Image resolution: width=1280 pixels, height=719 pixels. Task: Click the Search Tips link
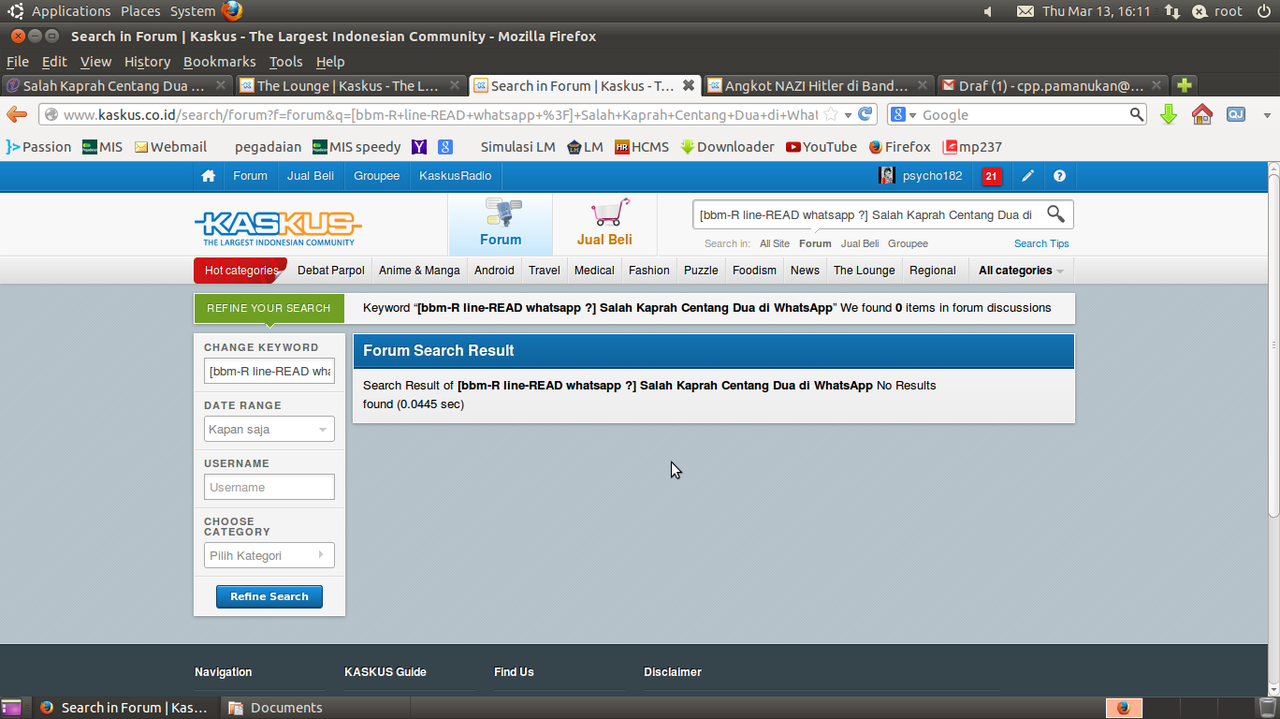[x=1041, y=243]
